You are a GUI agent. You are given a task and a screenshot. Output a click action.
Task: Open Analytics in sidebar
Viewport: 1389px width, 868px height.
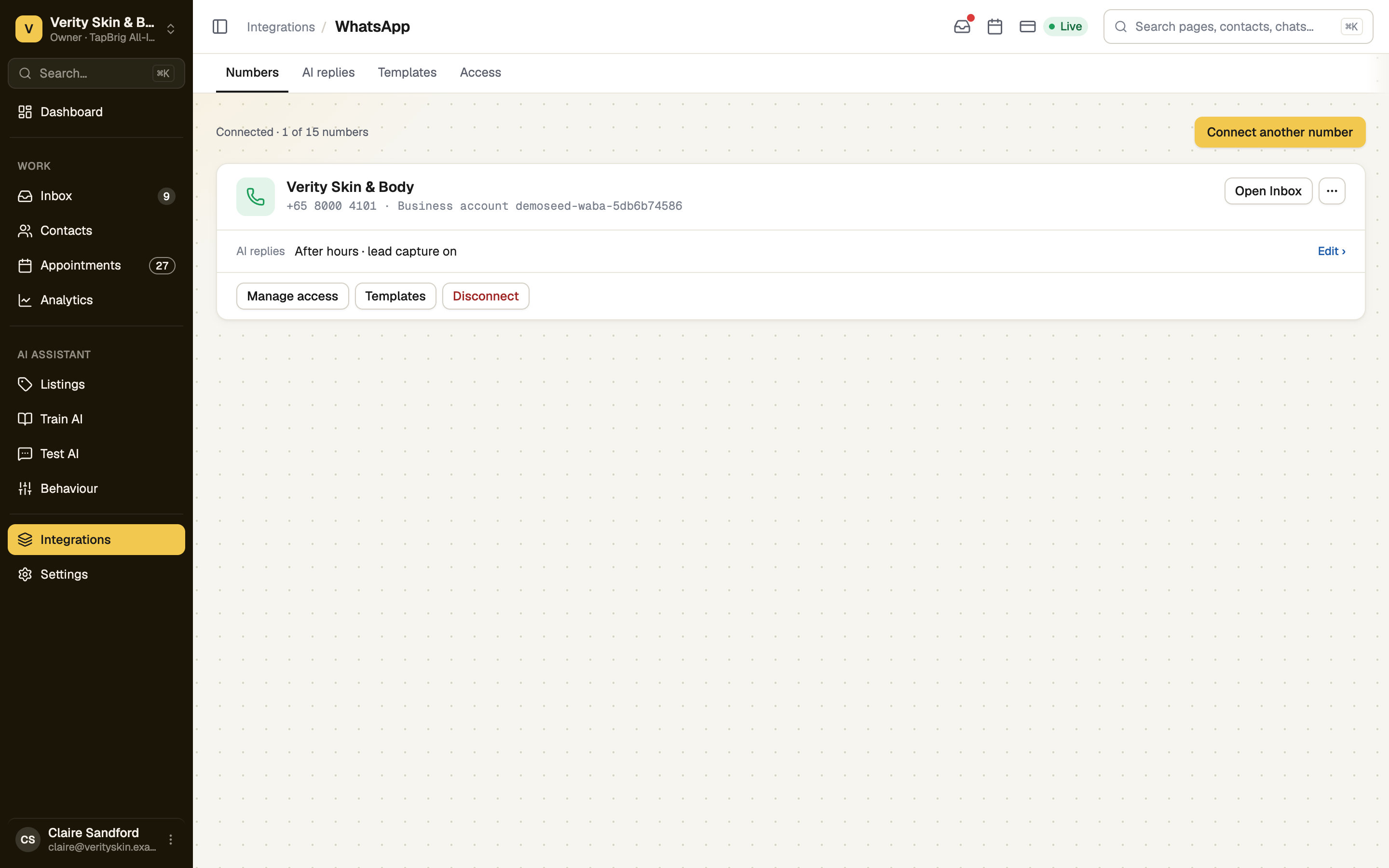(96, 300)
